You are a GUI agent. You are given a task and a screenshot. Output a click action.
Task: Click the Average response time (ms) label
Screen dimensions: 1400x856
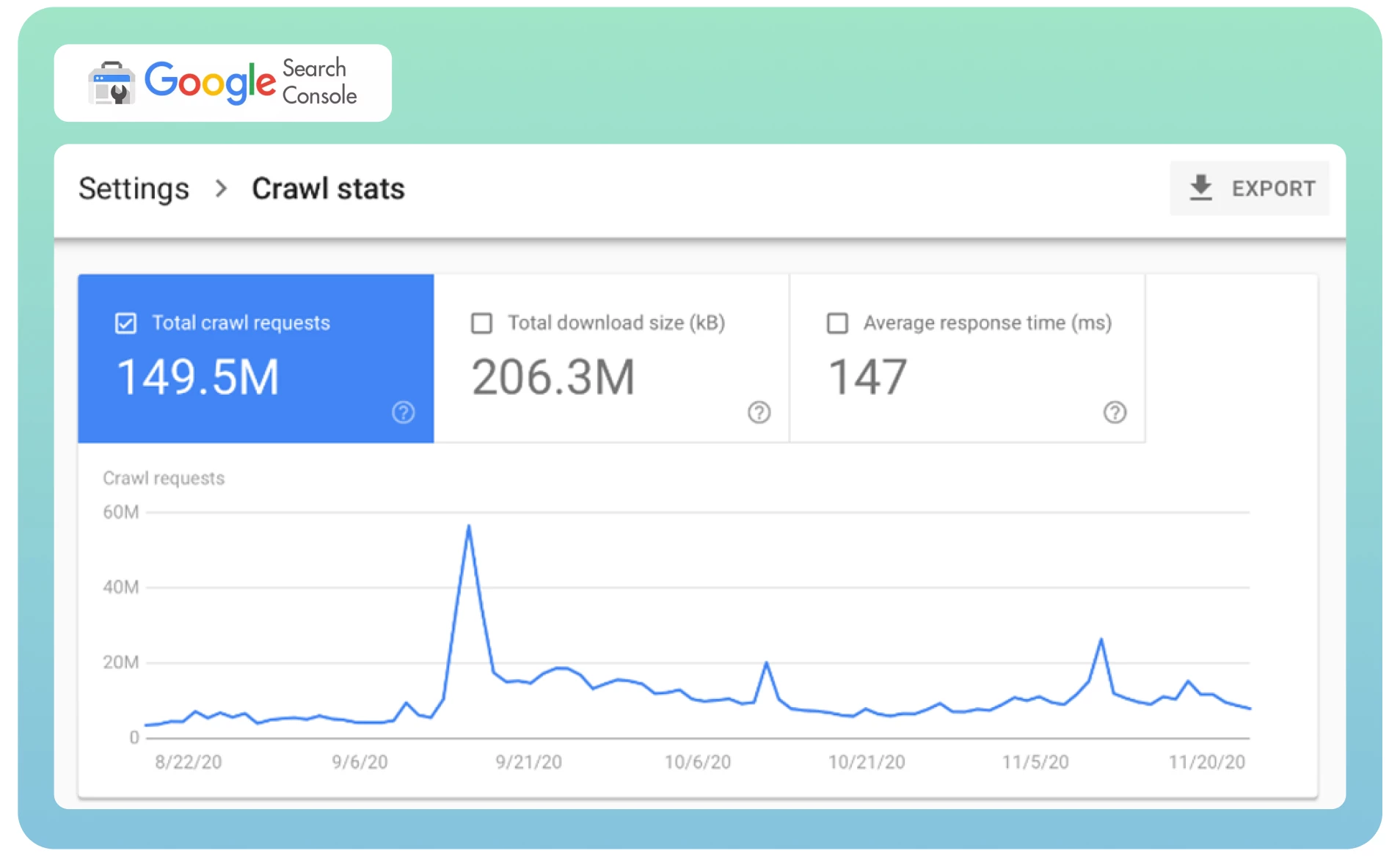(x=988, y=323)
